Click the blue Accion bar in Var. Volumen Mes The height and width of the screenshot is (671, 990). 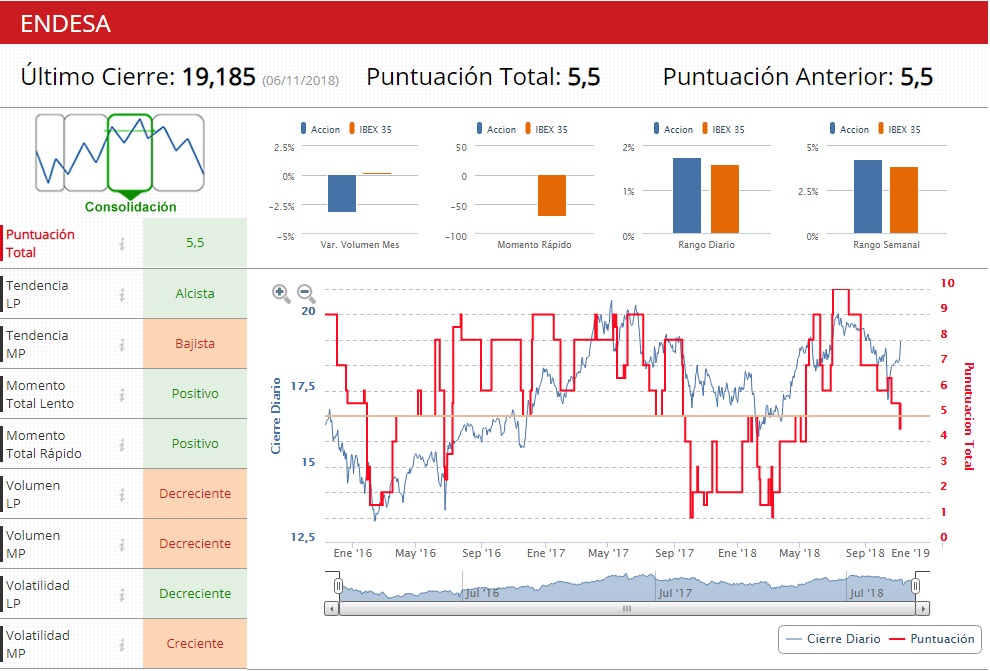point(342,193)
